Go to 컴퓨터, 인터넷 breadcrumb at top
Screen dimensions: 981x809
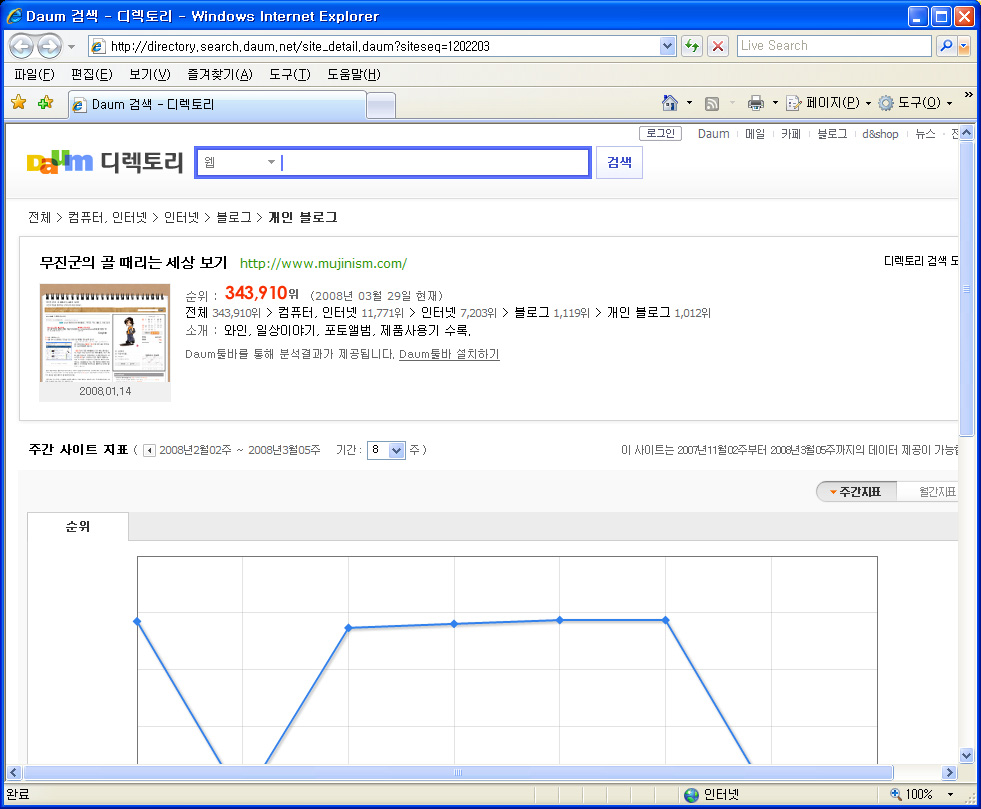(107, 217)
